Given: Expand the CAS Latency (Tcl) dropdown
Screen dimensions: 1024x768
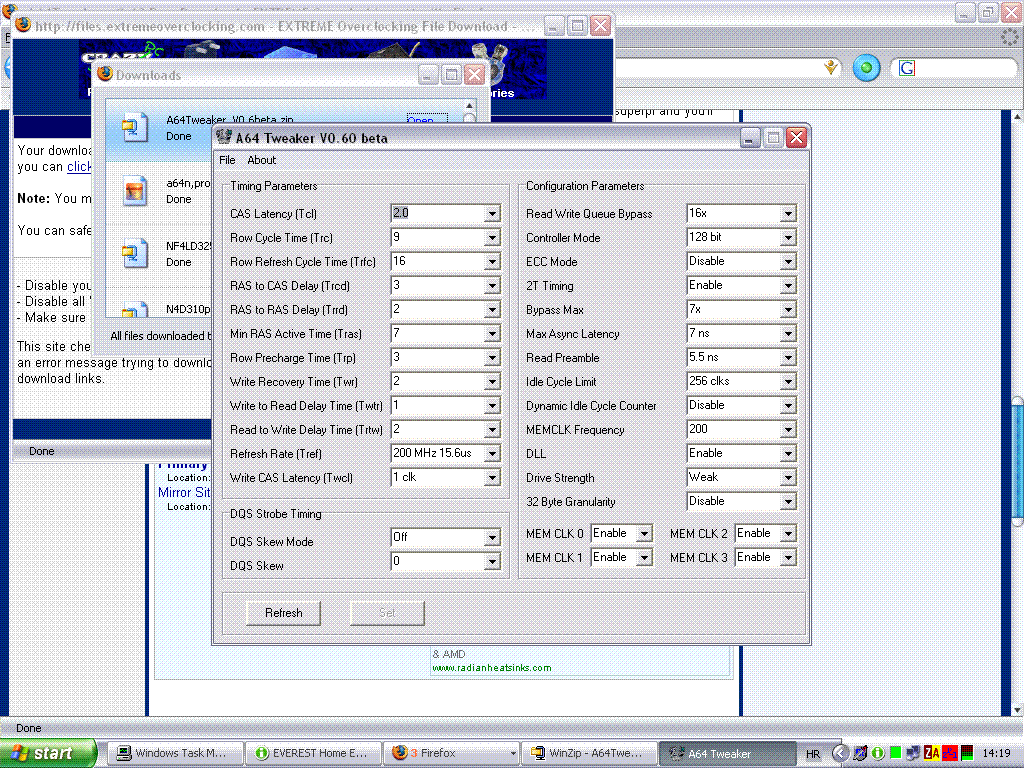Looking at the screenshot, I should [x=492, y=214].
